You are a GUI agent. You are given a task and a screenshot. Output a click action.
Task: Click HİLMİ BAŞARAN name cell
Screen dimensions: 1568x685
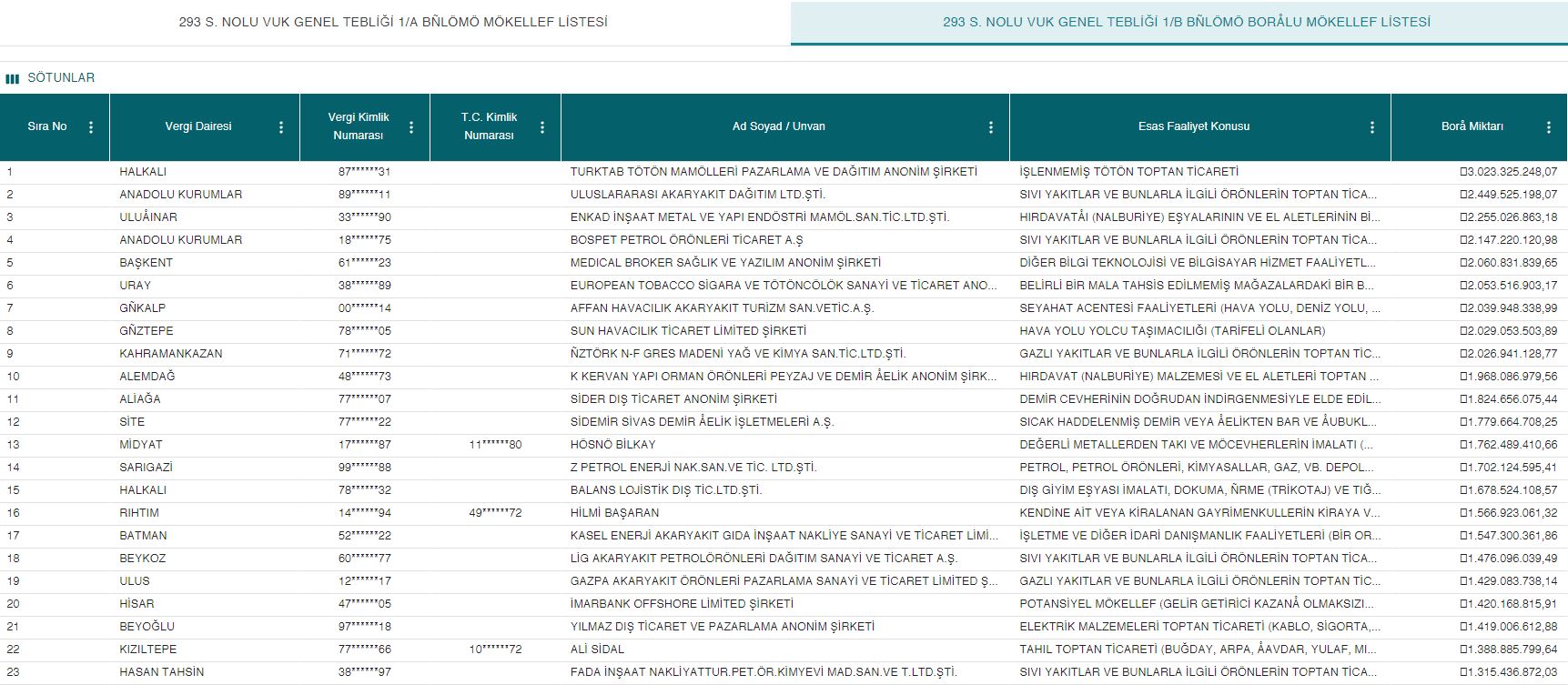615,513
